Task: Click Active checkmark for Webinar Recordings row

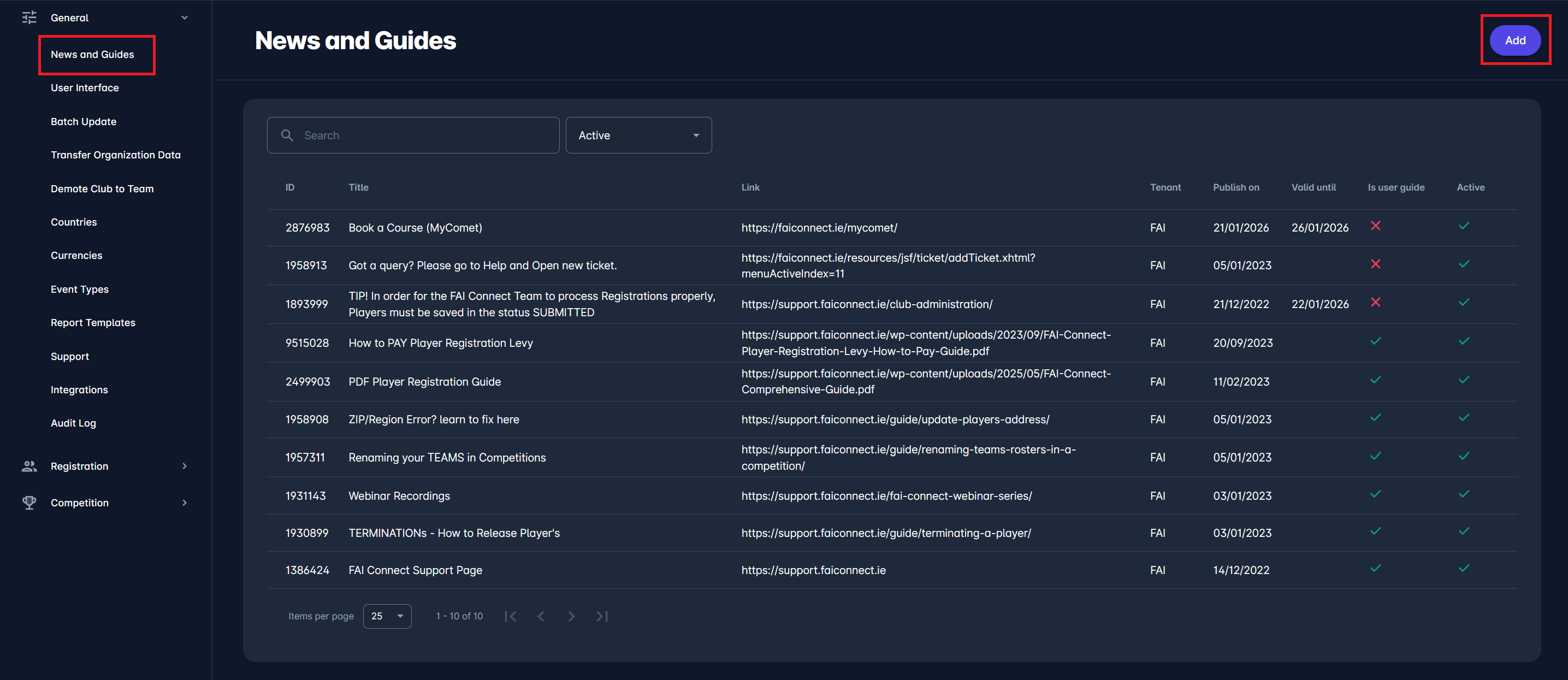Action: click(1463, 494)
